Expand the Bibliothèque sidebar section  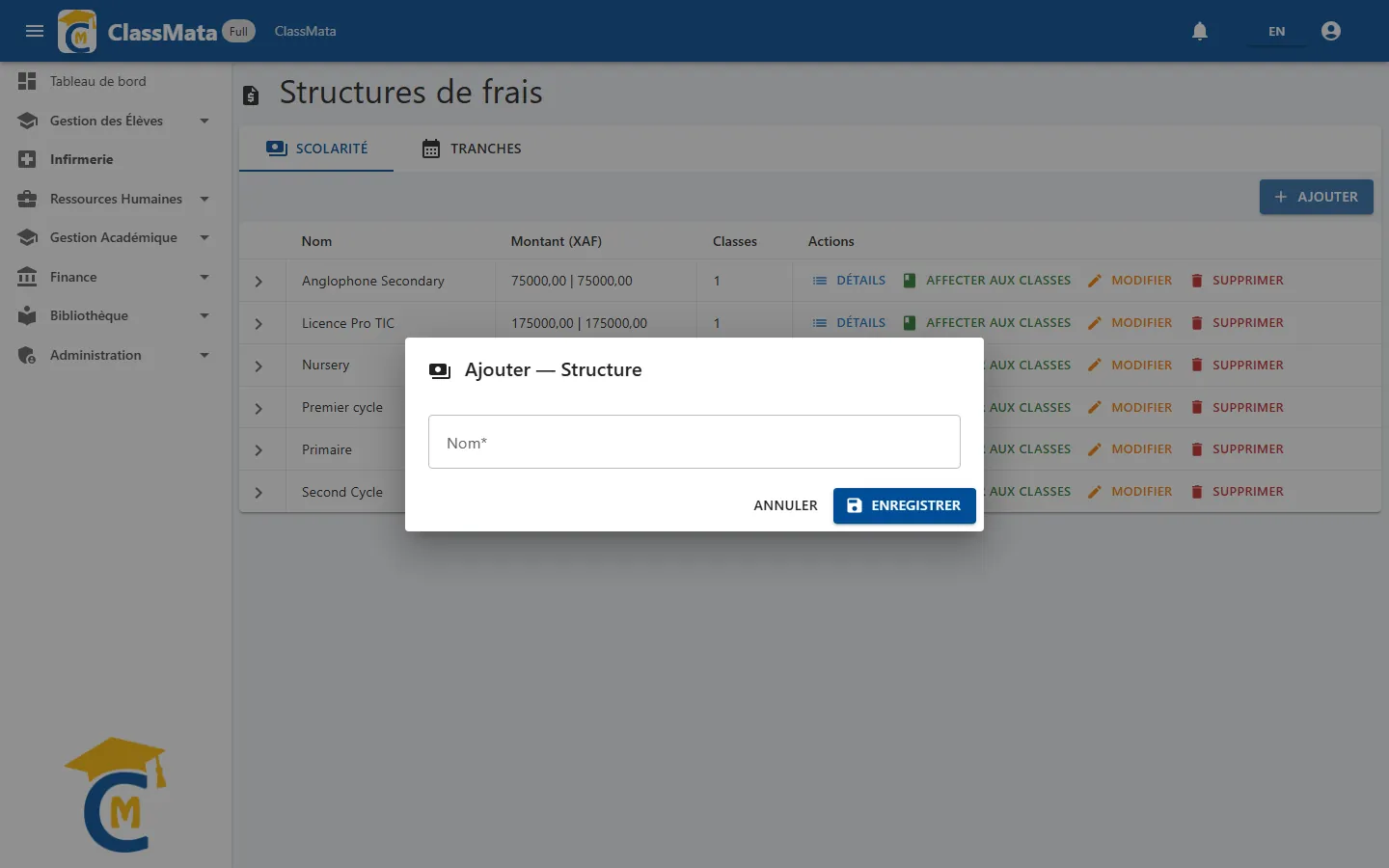coord(116,315)
